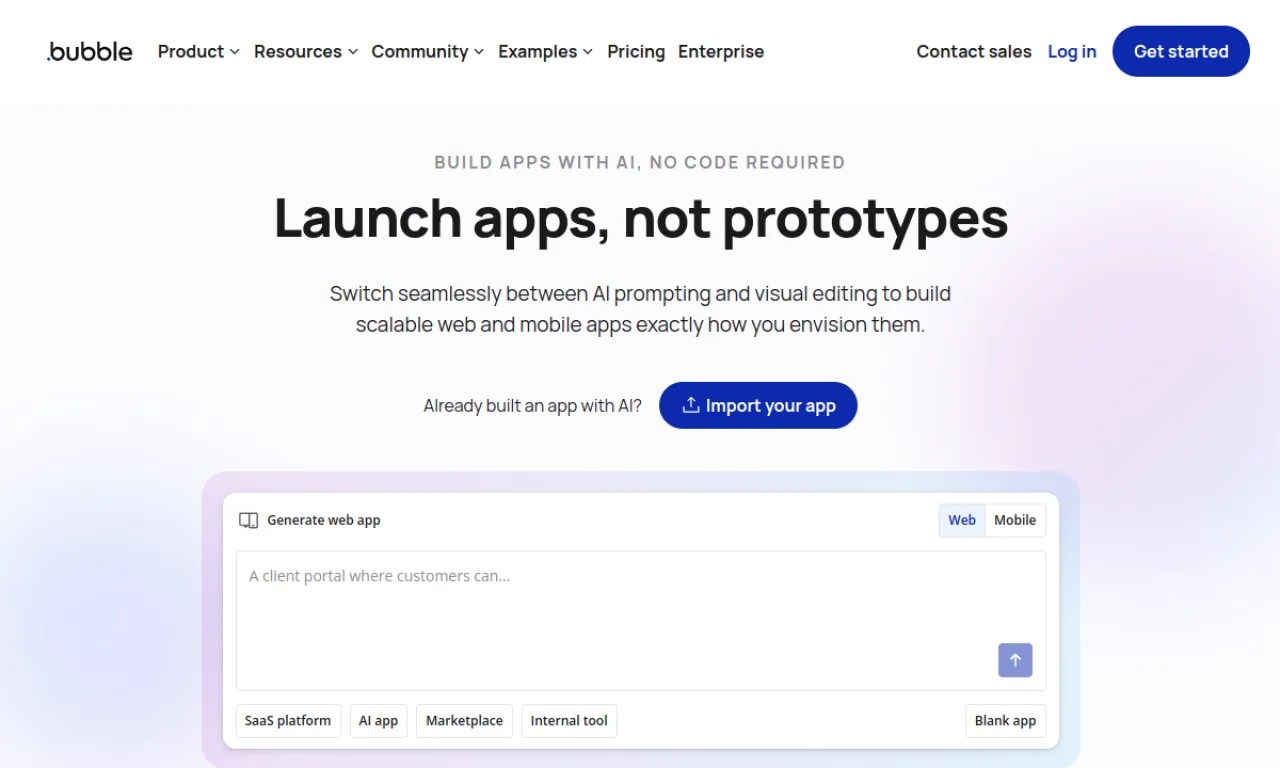1280x768 pixels.
Task: Click the 'Launch apps, not prototypes' headline
Action: coord(641,217)
